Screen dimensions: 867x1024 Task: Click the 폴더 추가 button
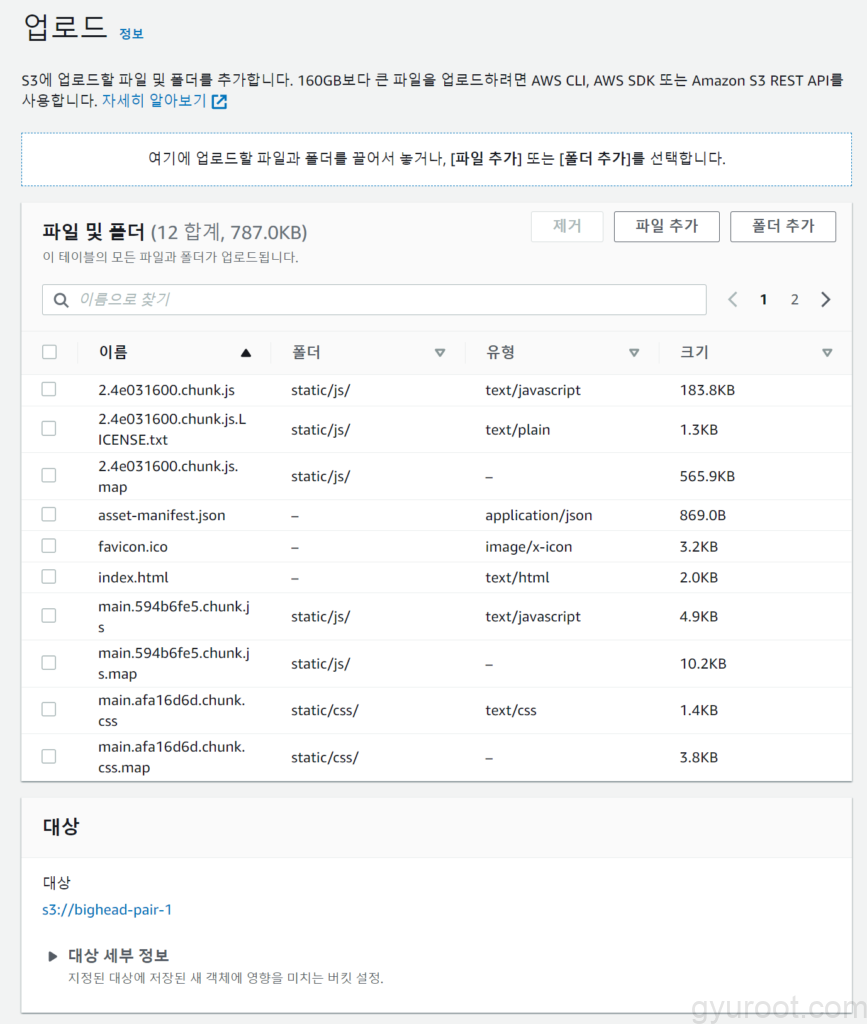pyautogui.click(x=783, y=226)
